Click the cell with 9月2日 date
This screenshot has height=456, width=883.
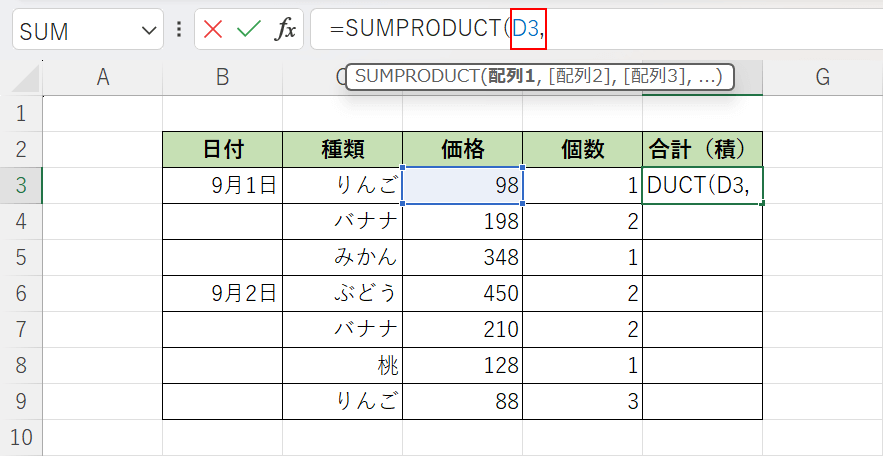pos(222,293)
